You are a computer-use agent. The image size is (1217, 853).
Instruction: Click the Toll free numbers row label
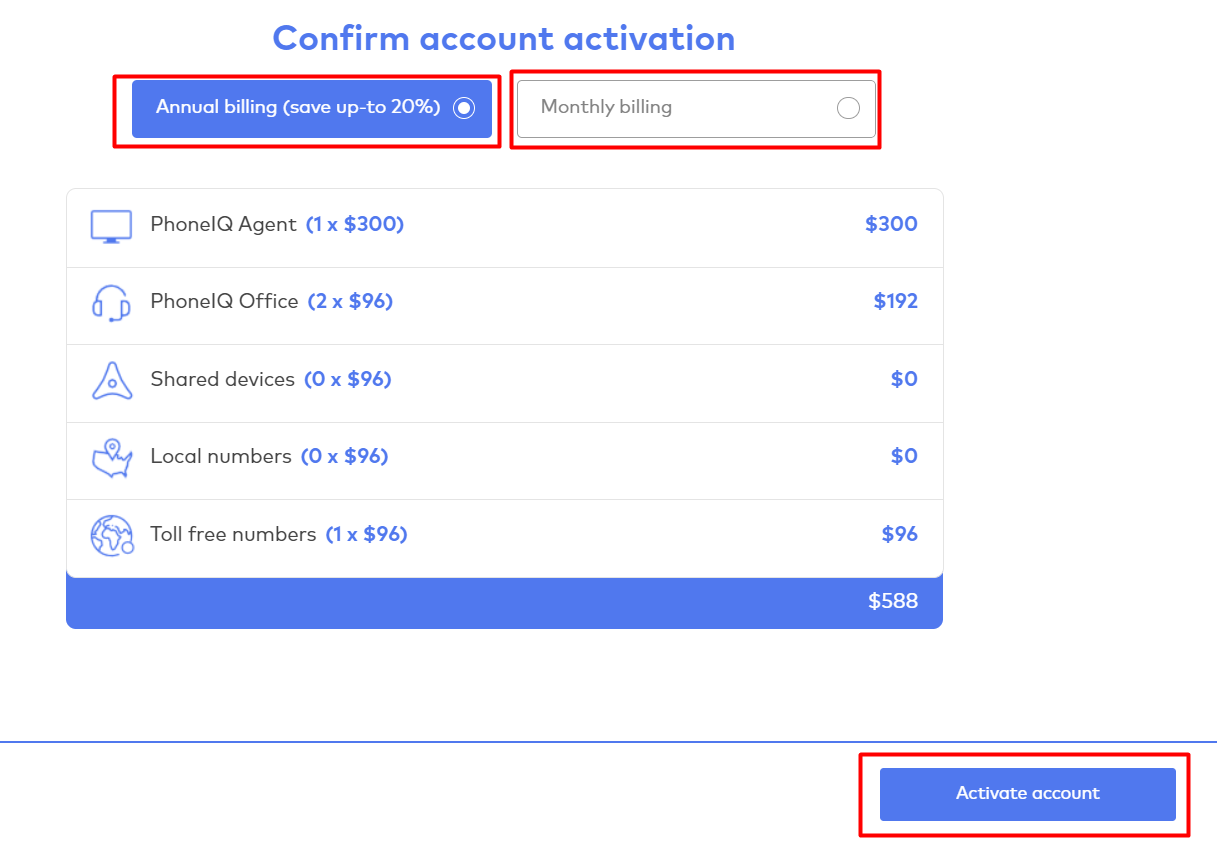[233, 535]
